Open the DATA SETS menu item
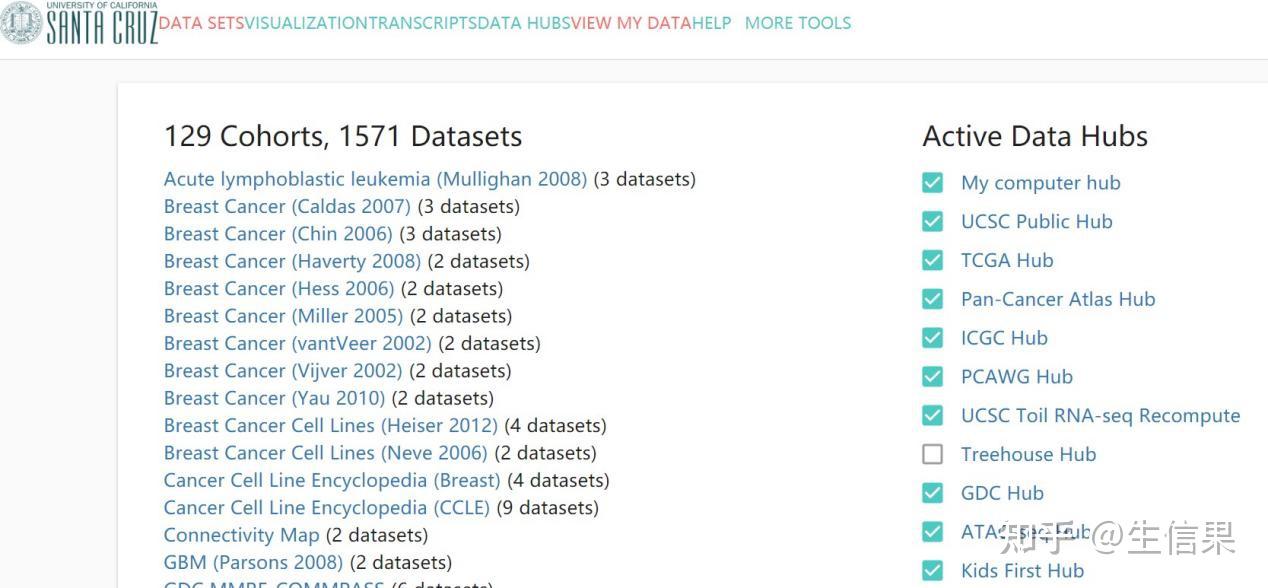The height and width of the screenshot is (588, 1268). point(201,23)
